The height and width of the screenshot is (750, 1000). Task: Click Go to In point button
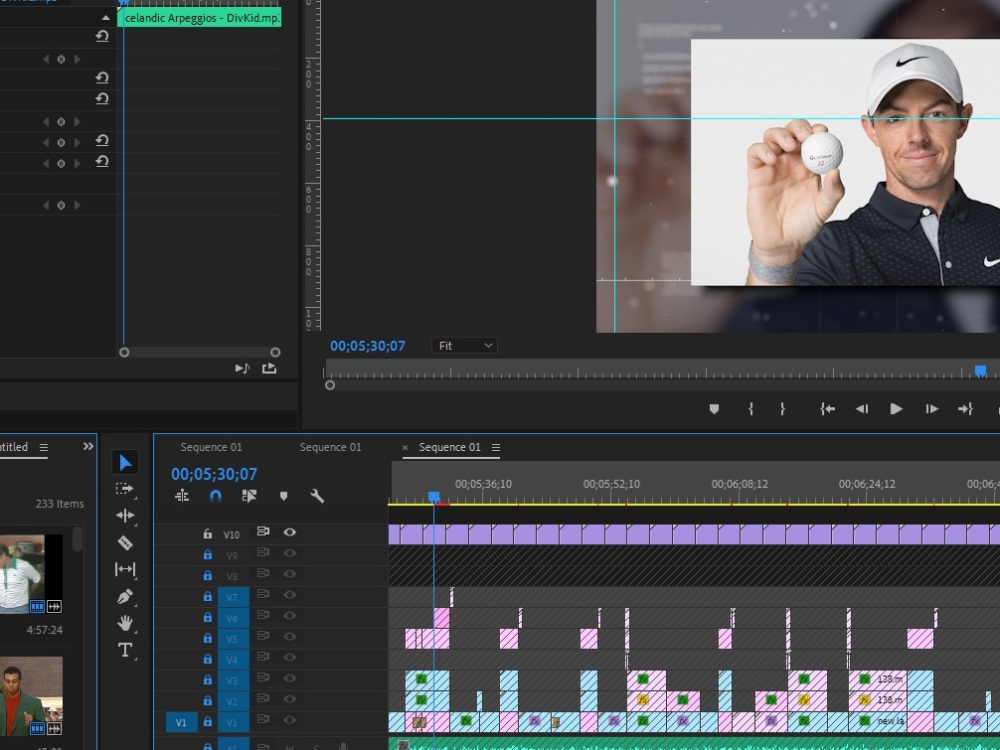(x=827, y=409)
